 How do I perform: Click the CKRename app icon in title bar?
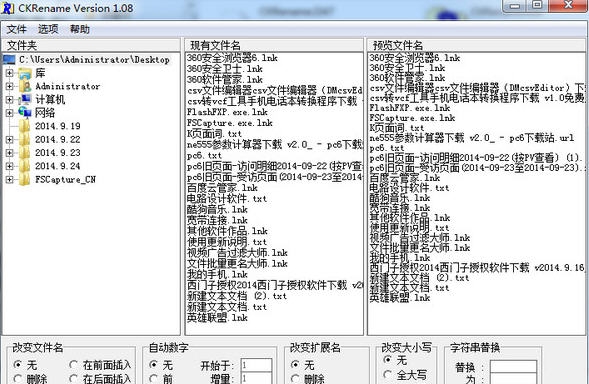pos(8,8)
